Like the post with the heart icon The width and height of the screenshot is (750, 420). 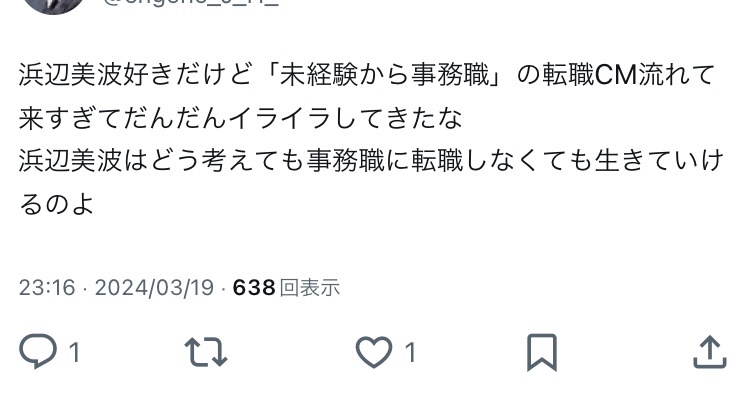pyautogui.click(x=374, y=352)
